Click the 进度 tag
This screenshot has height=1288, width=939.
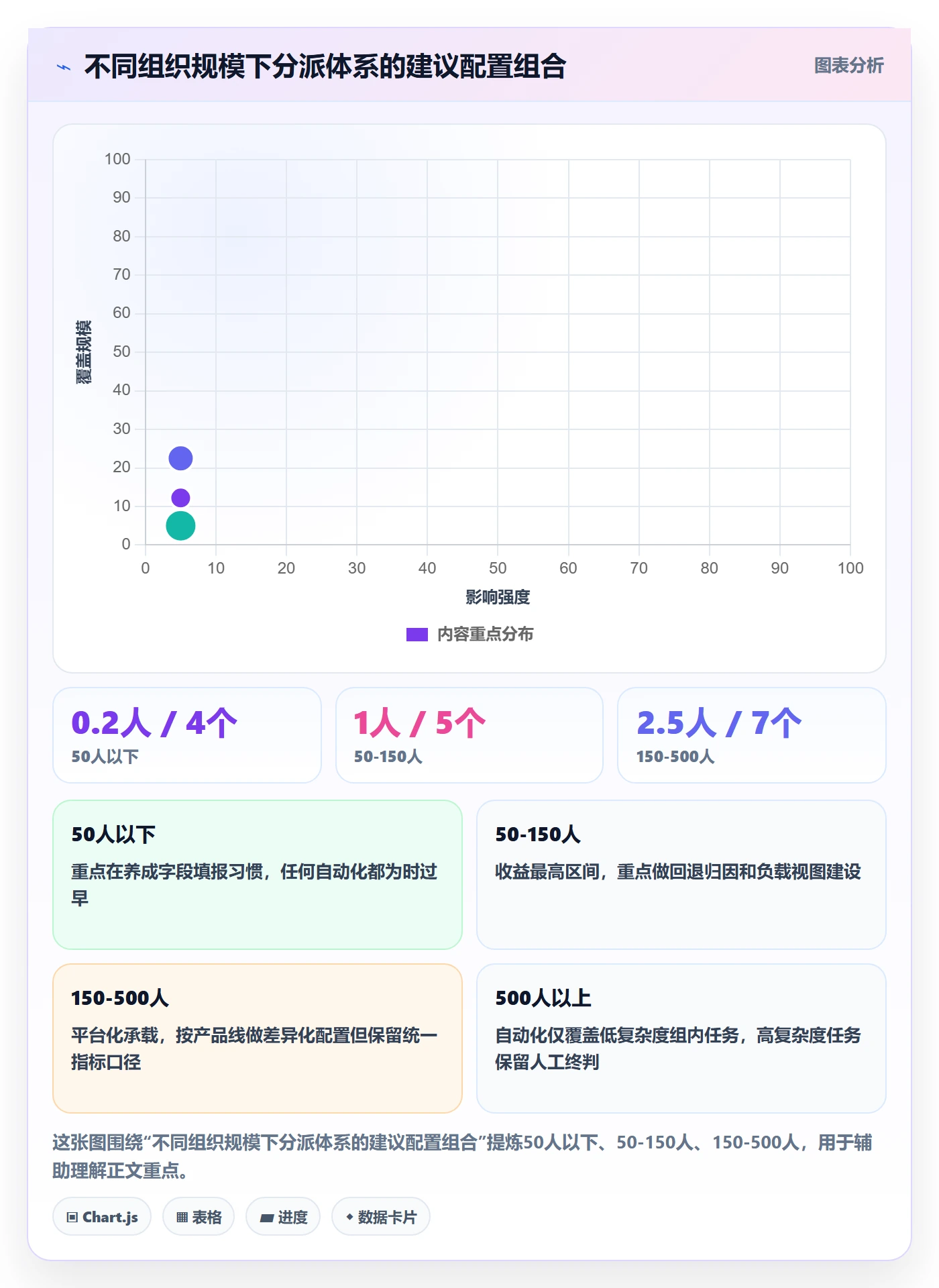tap(283, 1217)
